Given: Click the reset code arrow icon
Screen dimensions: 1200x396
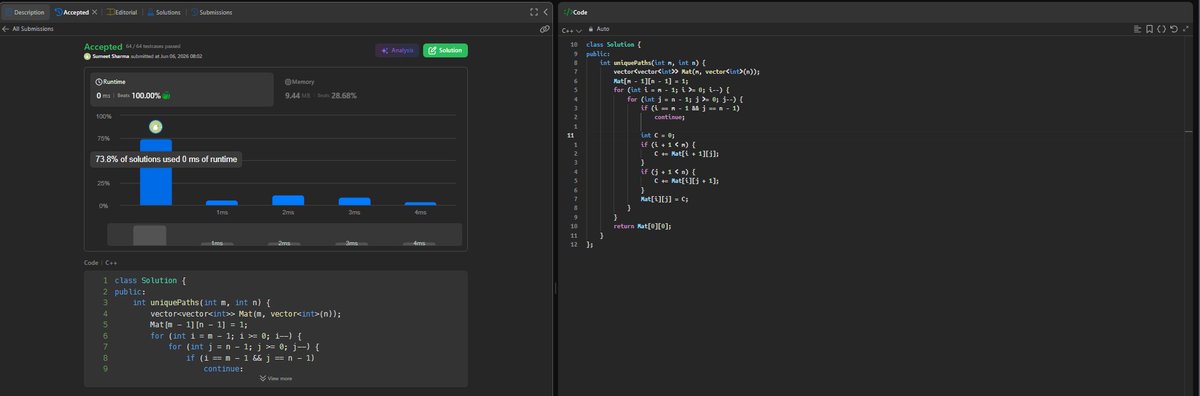Looking at the screenshot, I should [1174, 29].
